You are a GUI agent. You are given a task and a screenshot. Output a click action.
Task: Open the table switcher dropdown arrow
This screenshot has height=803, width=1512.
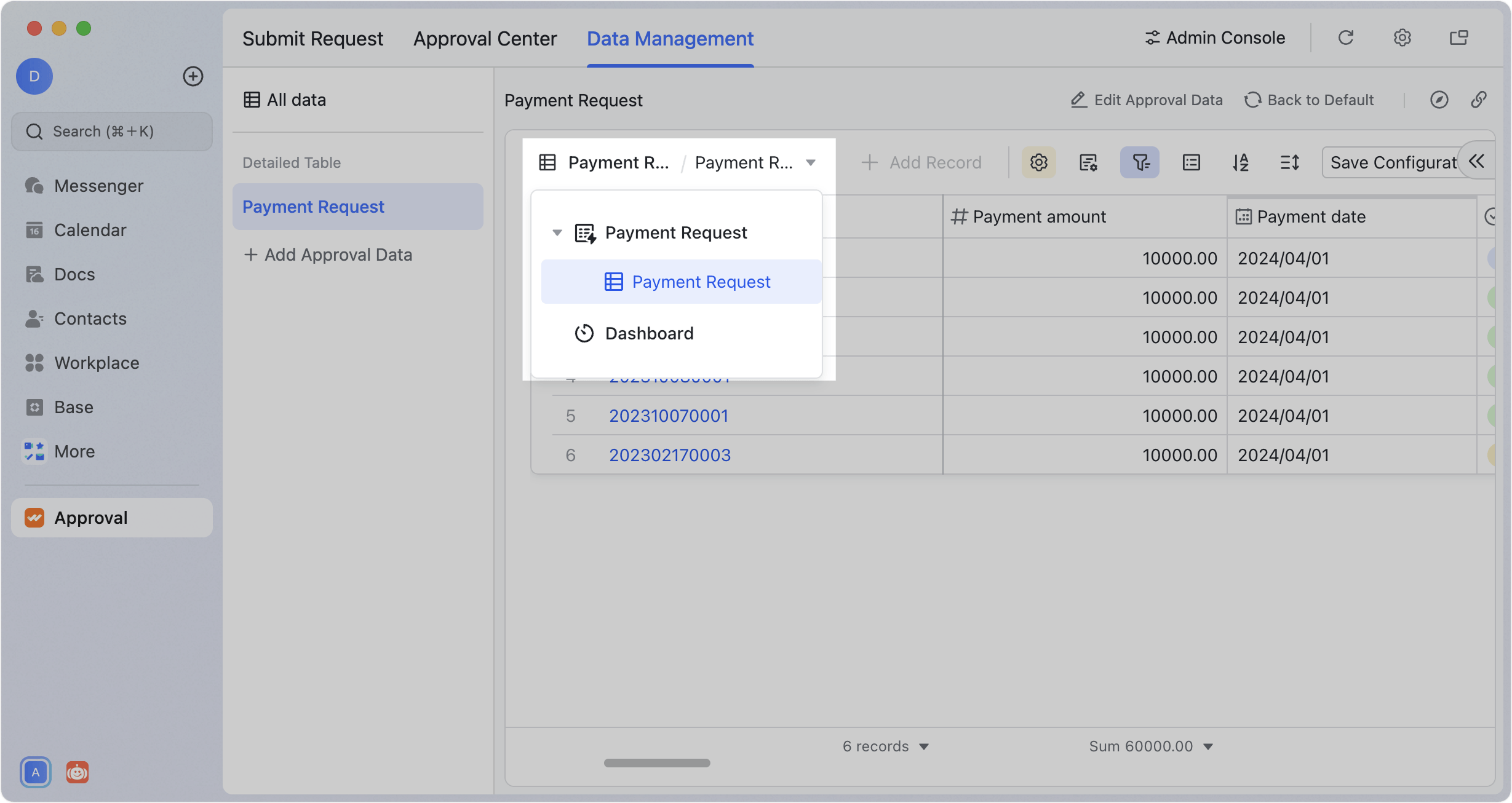click(811, 162)
